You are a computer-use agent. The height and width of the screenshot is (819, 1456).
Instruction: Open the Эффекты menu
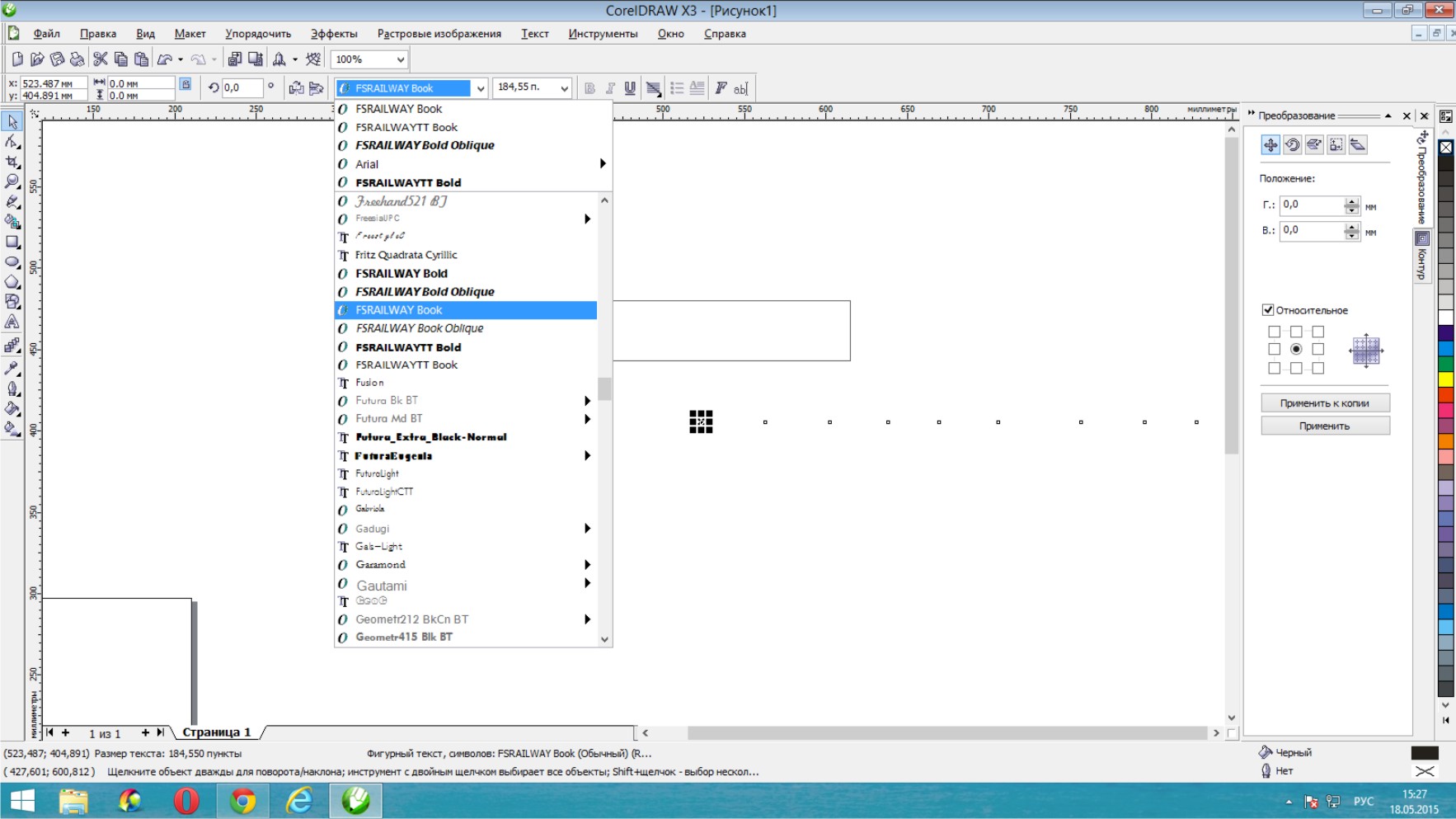tap(334, 34)
